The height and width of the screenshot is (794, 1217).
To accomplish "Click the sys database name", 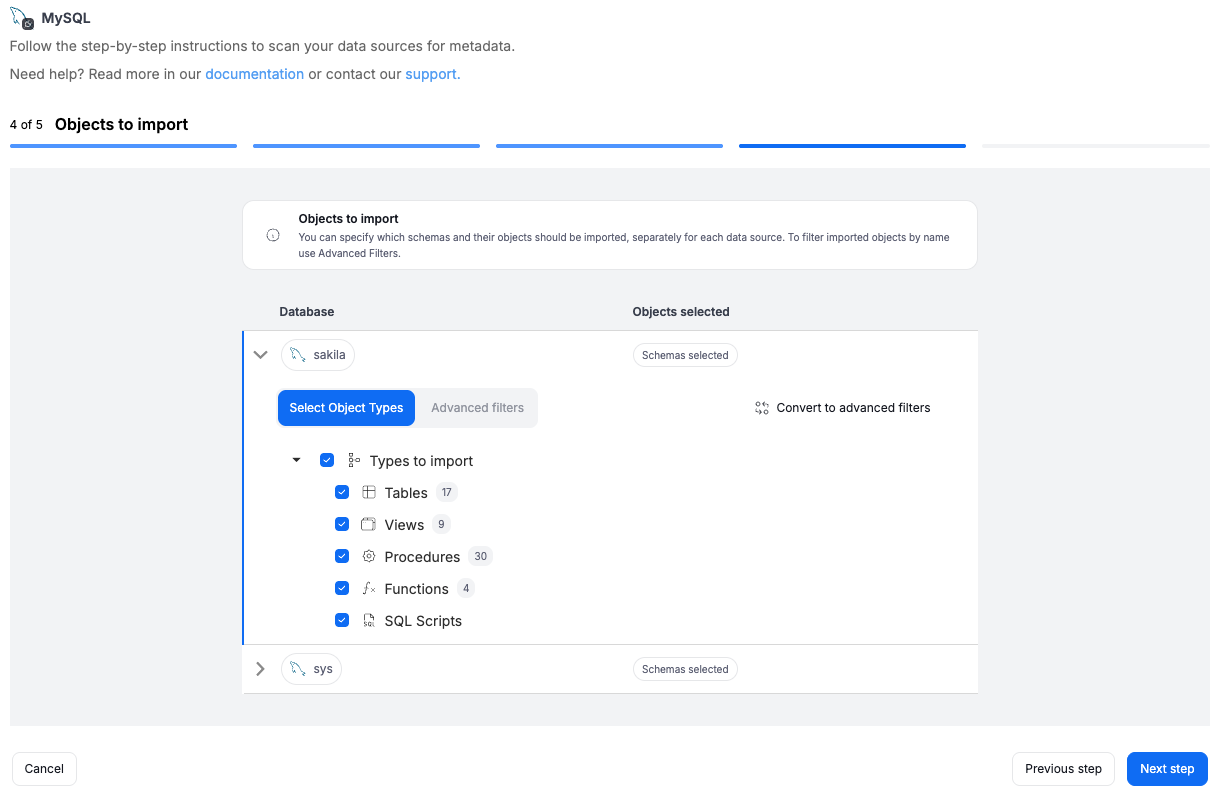I will [323, 669].
